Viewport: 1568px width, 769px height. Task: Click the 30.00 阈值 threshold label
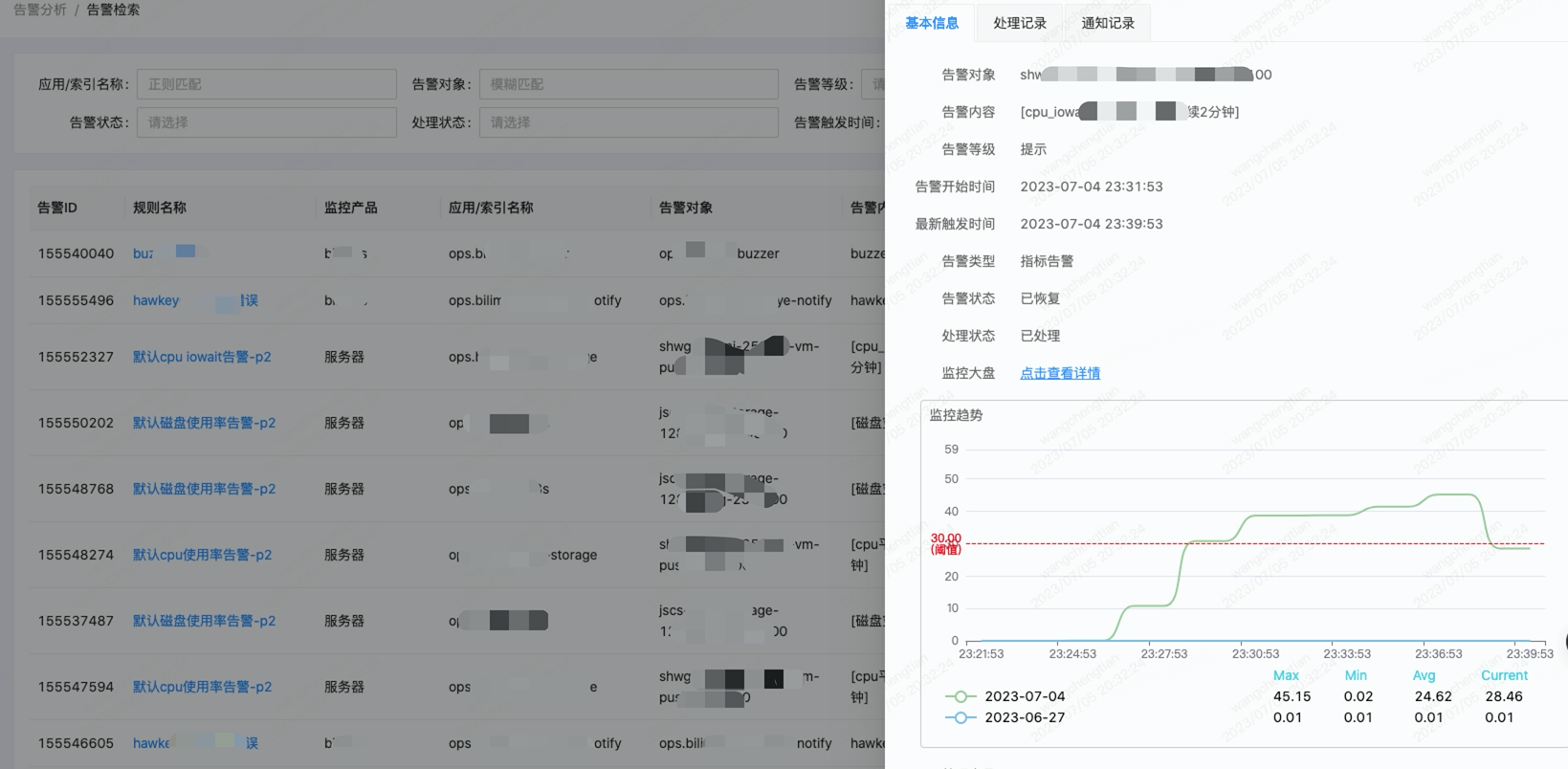pyautogui.click(x=946, y=543)
